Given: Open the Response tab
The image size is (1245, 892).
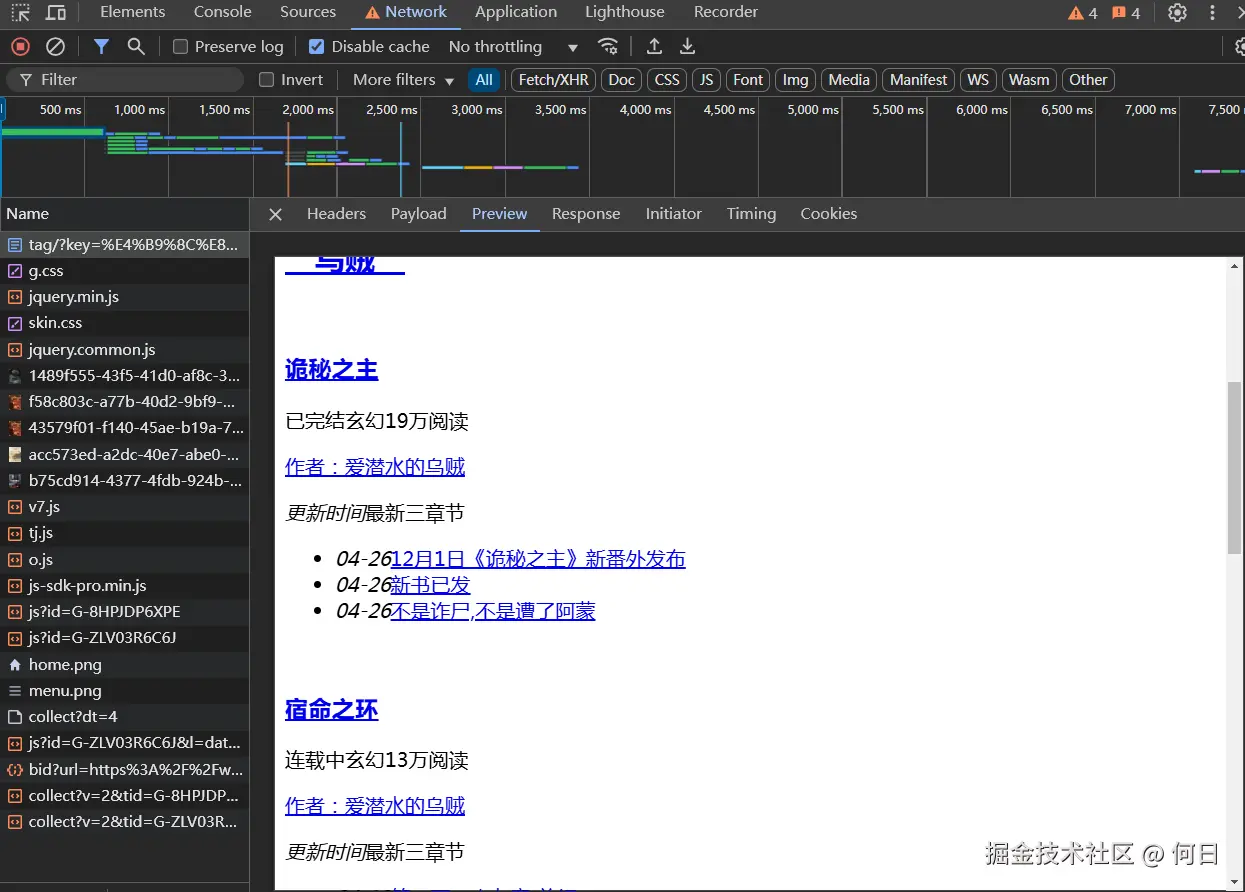Looking at the screenshot, I should pyautogui.click(x=586, y=214).
